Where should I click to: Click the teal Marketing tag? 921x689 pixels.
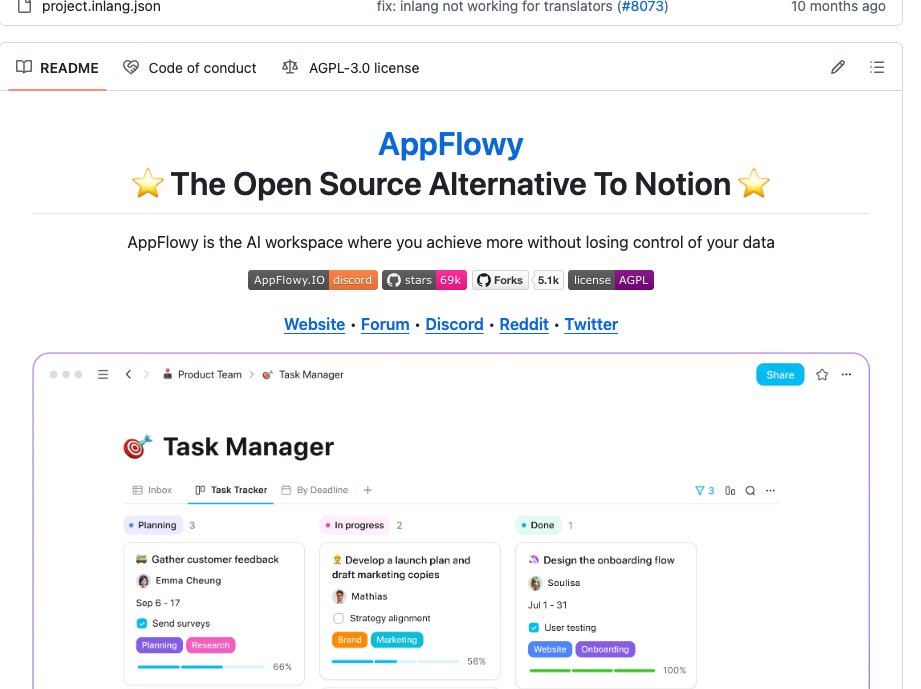pyautogui.click(x=397, y=640)
